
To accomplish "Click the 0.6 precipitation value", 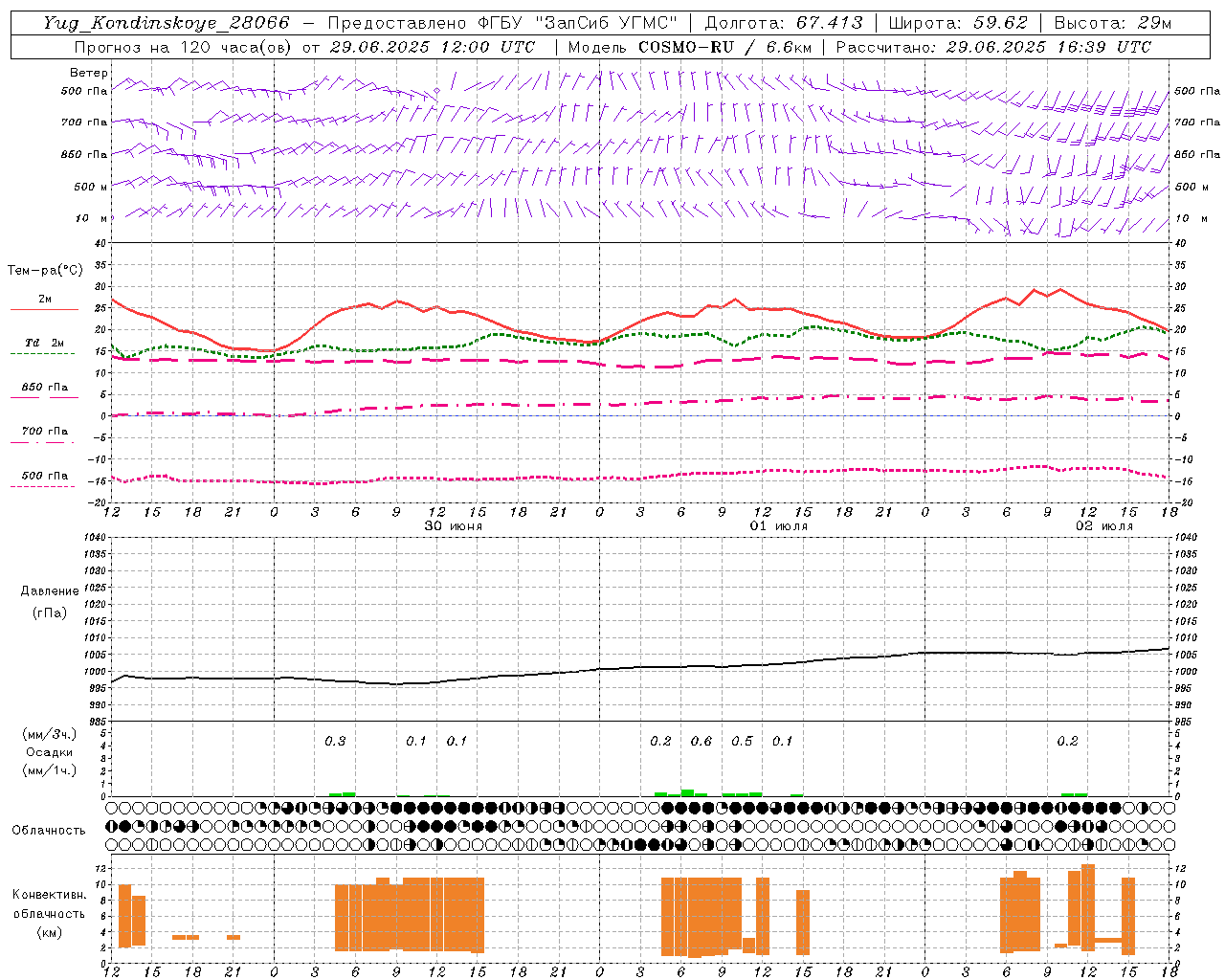I will pyautogui.click(x=702, y=742).
